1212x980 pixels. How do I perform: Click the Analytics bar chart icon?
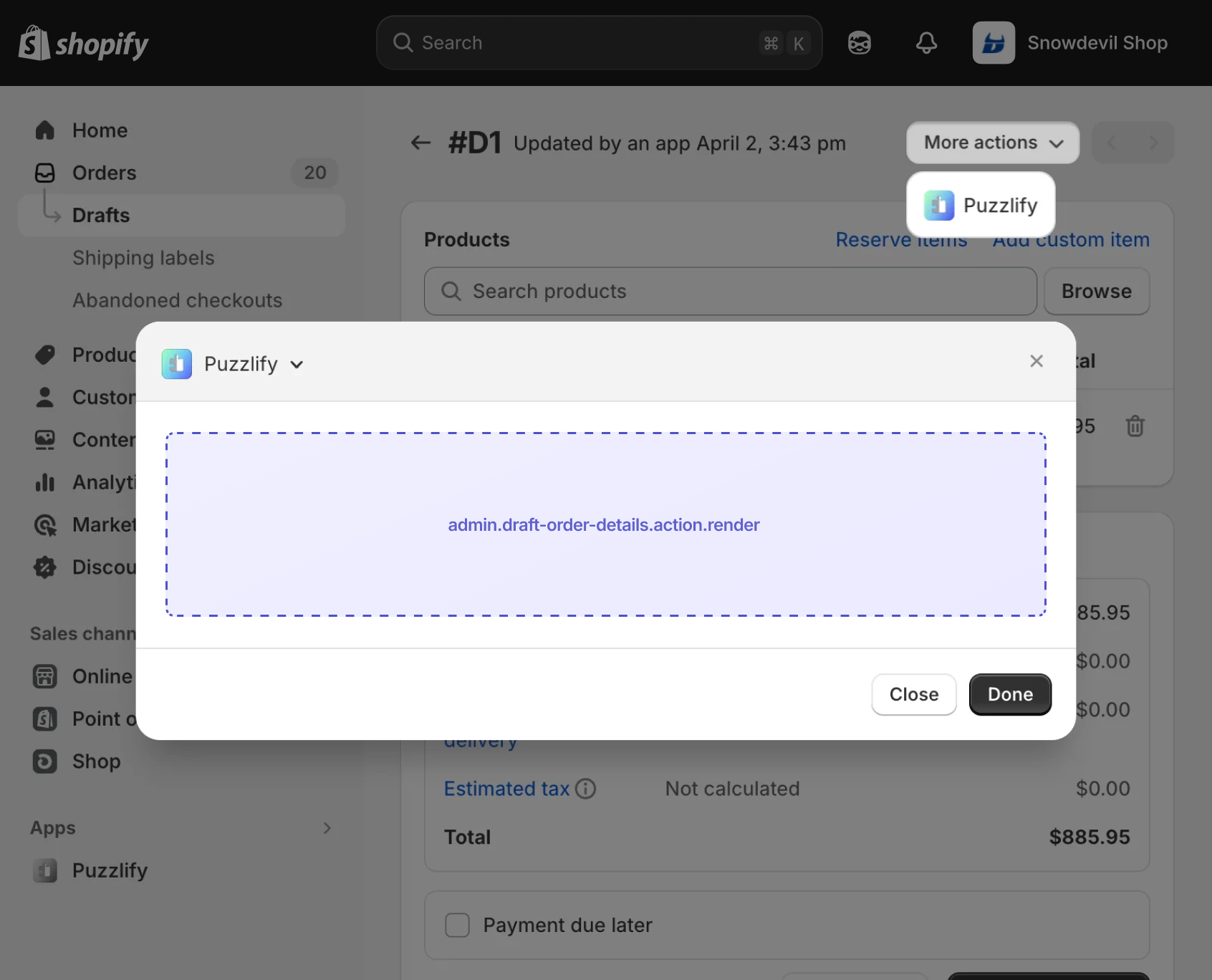pos(45,482)
